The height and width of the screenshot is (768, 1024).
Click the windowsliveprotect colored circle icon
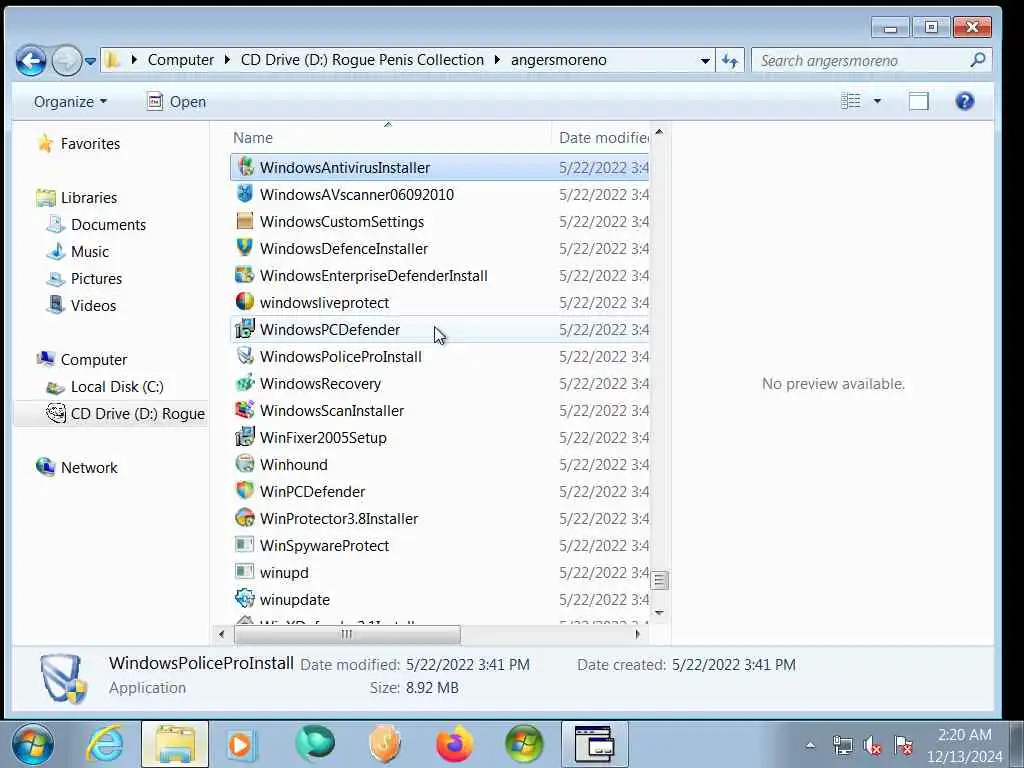click(x=245, y=302)
